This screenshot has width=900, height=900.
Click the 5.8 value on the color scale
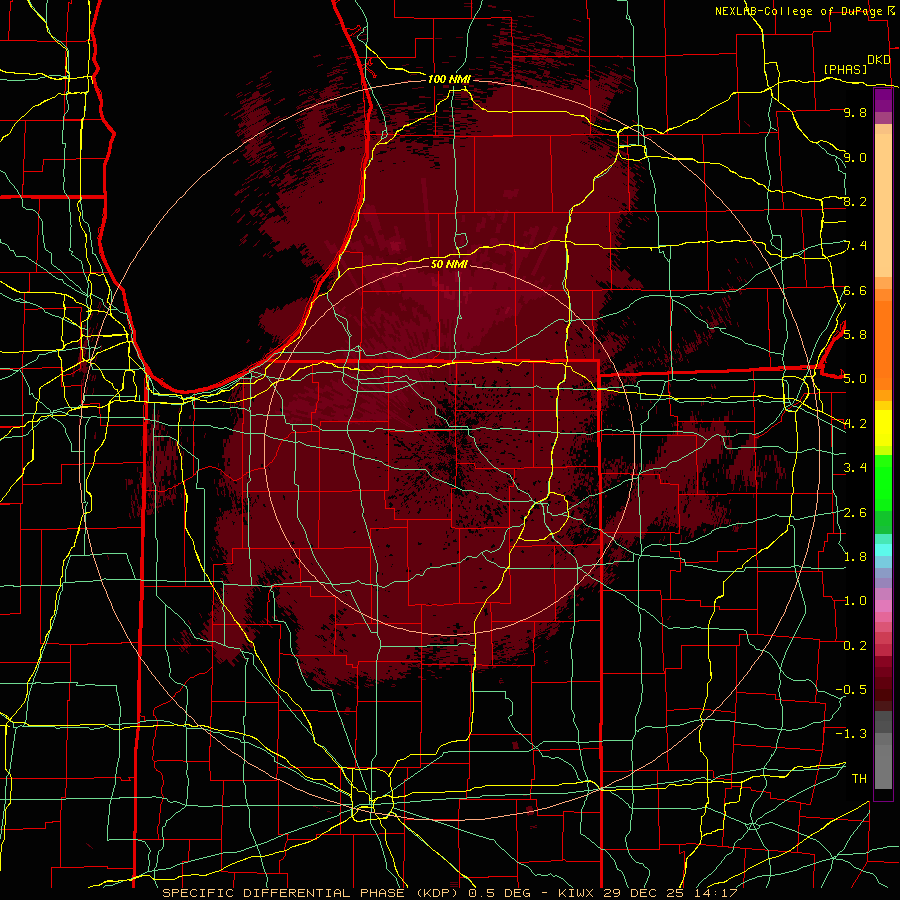point(855,334)
